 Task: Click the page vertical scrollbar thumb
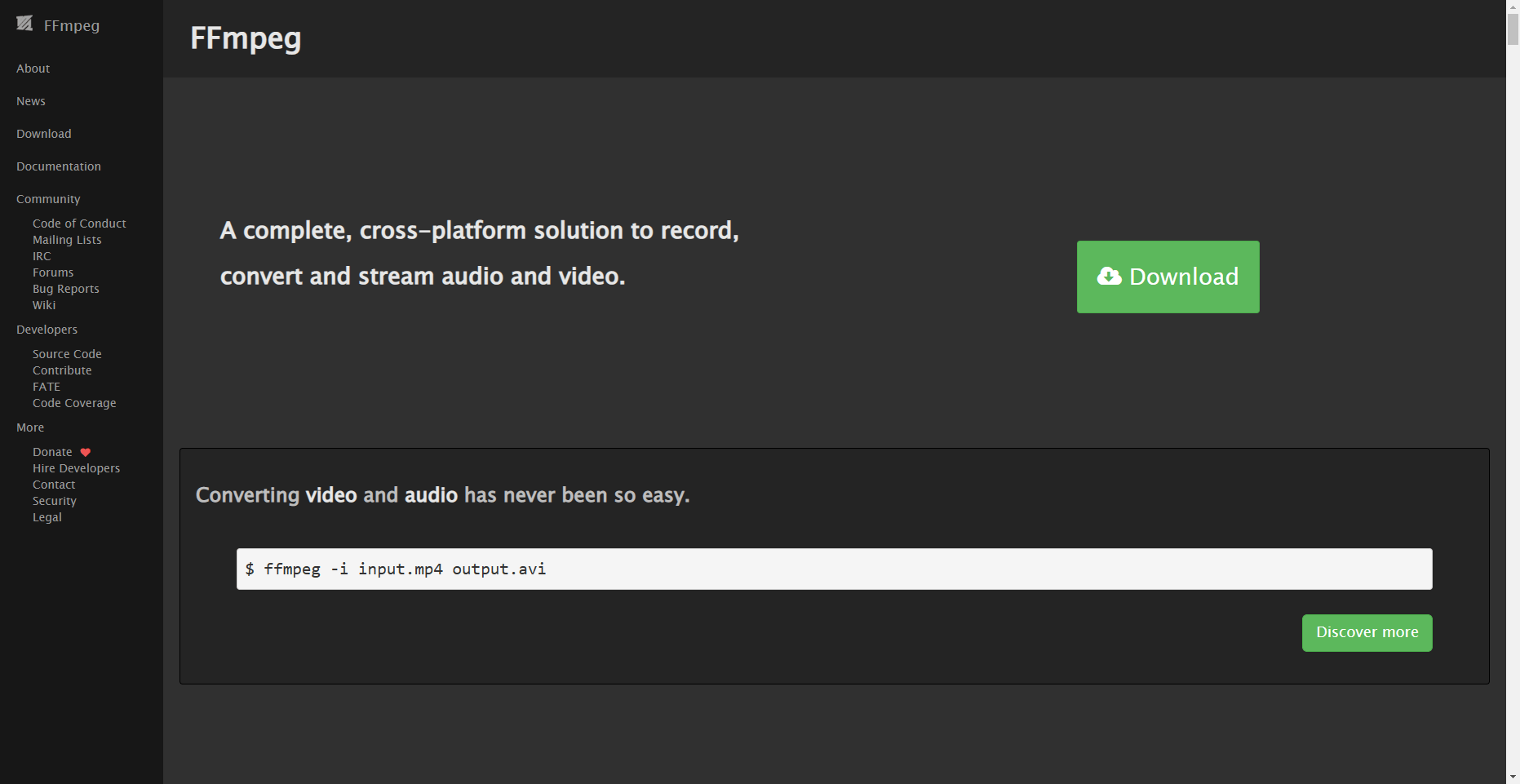click(1513, 29)
